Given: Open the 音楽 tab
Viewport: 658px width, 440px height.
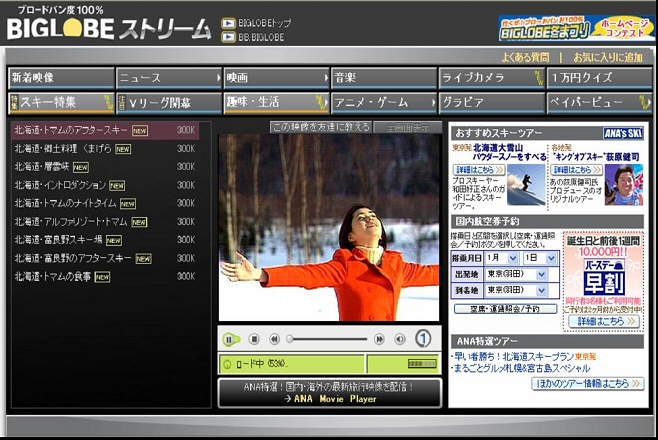Looking at the screenshot, I should point(384,78).
